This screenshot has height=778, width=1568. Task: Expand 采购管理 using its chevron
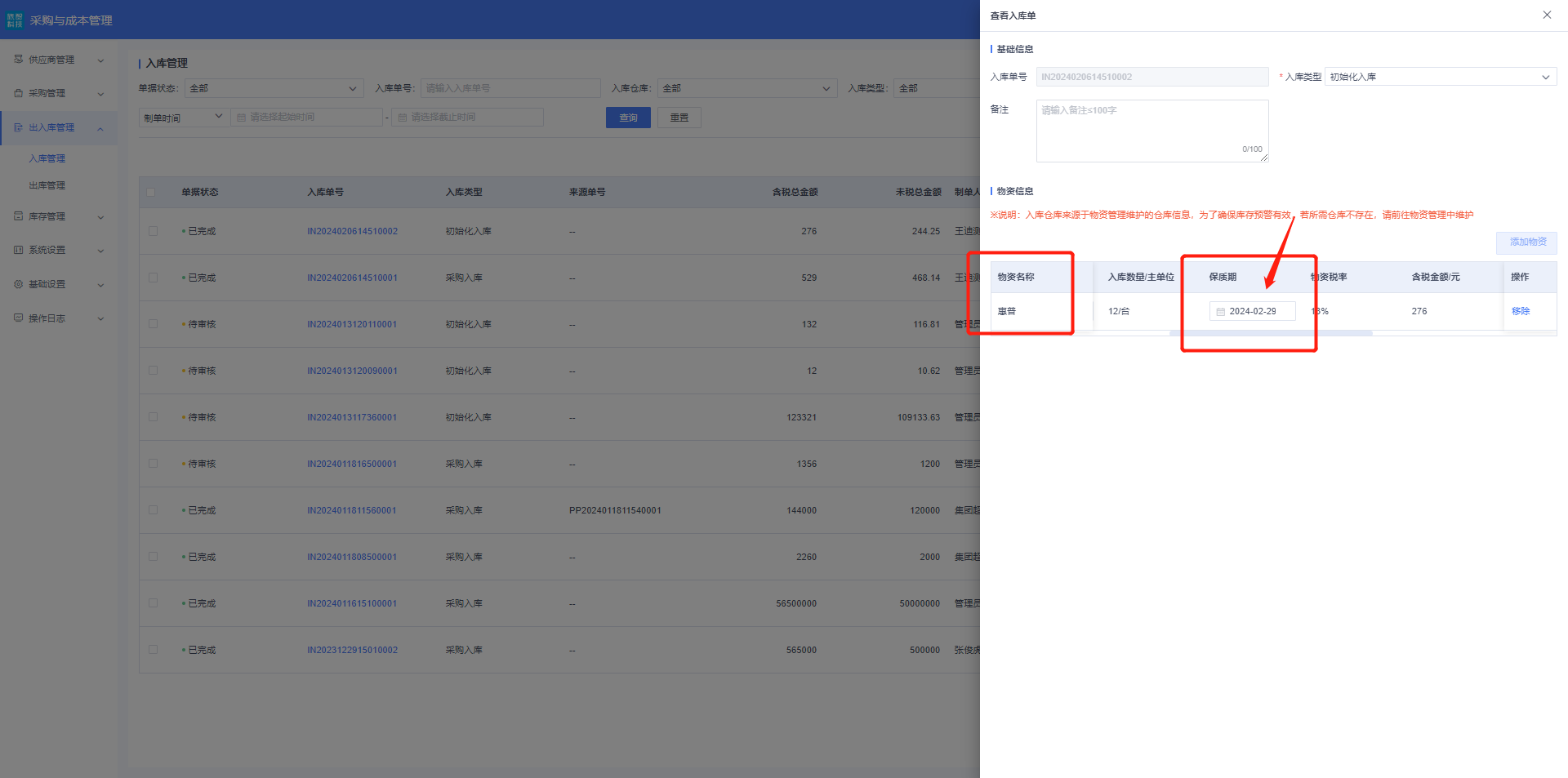pos(100,94)
